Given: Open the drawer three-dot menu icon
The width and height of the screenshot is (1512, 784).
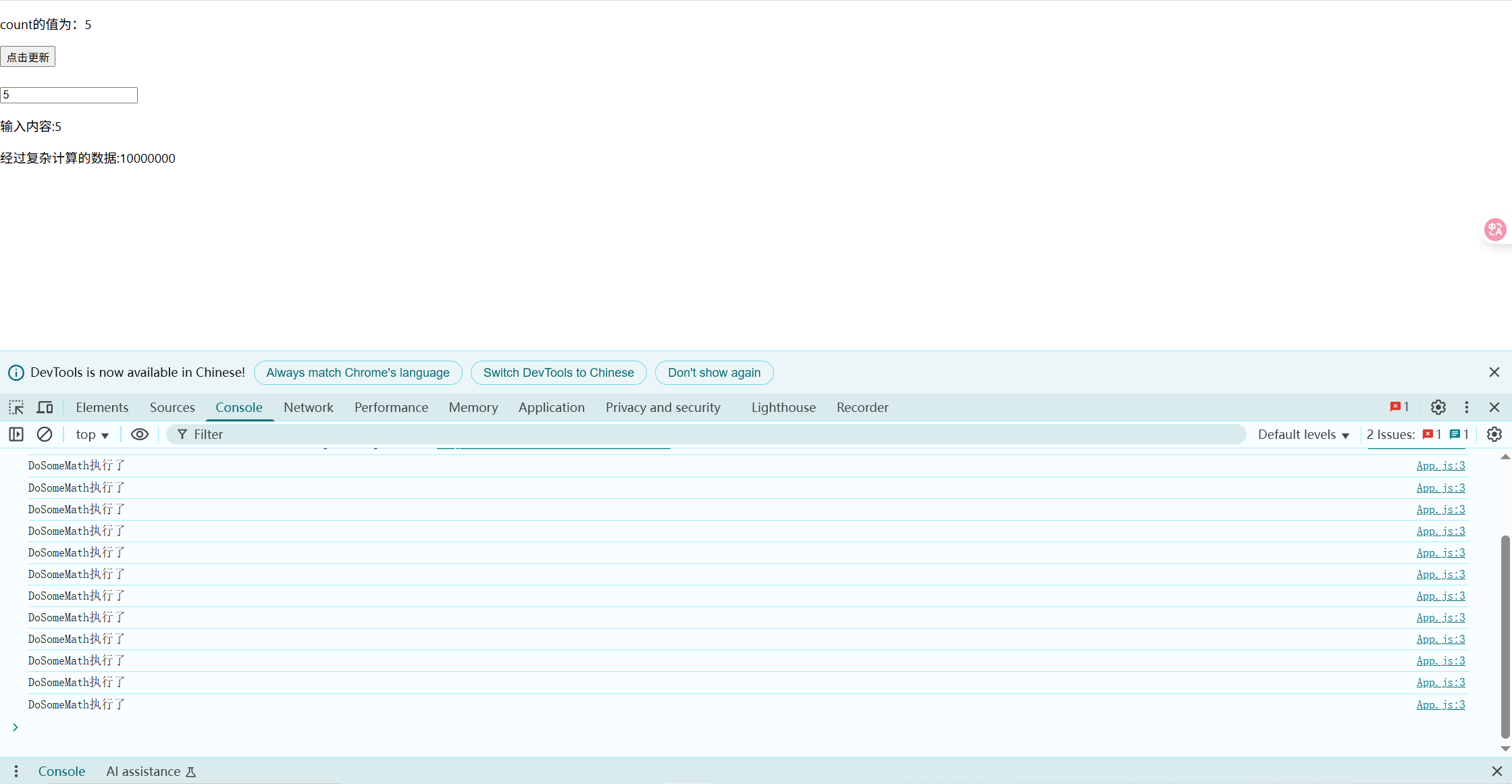Looking at the screenshot, I should [x=16, y=771].
